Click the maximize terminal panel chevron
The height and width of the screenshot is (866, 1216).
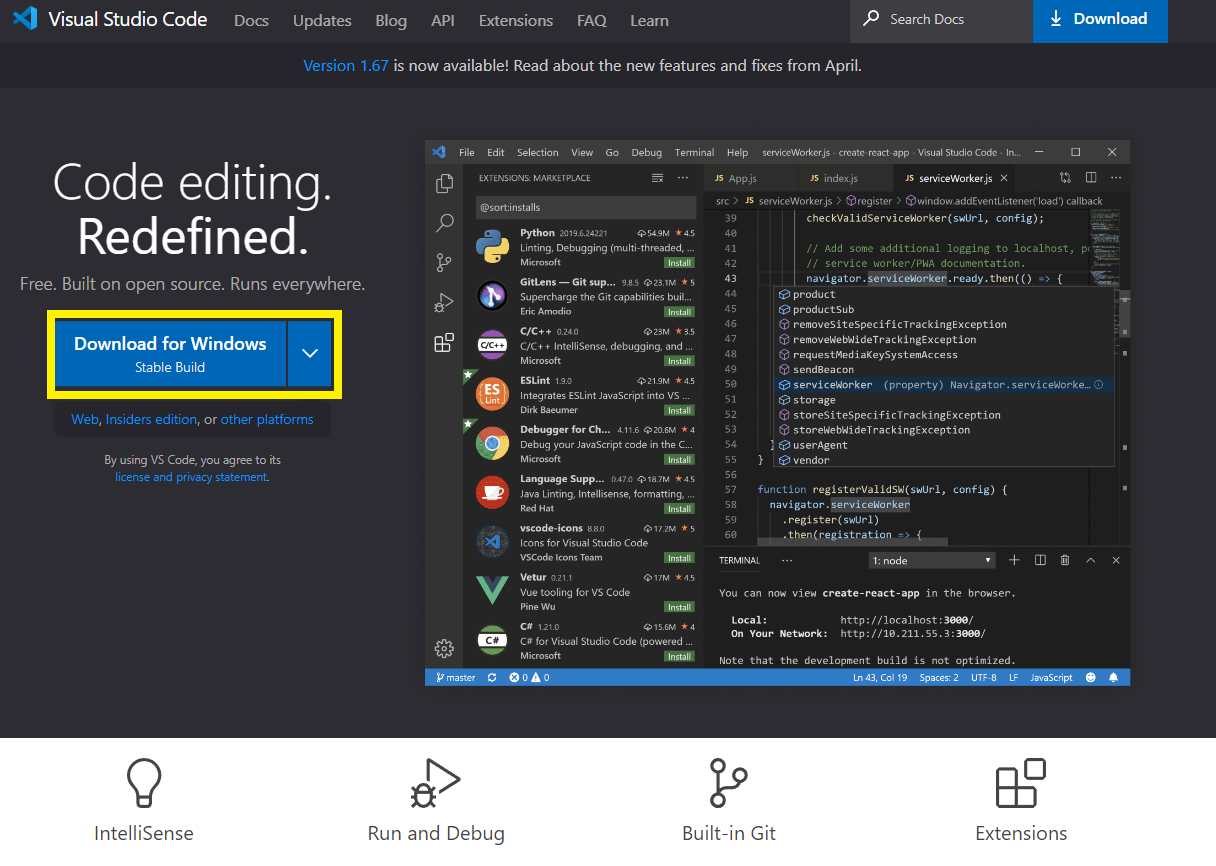pos(1090,560)
